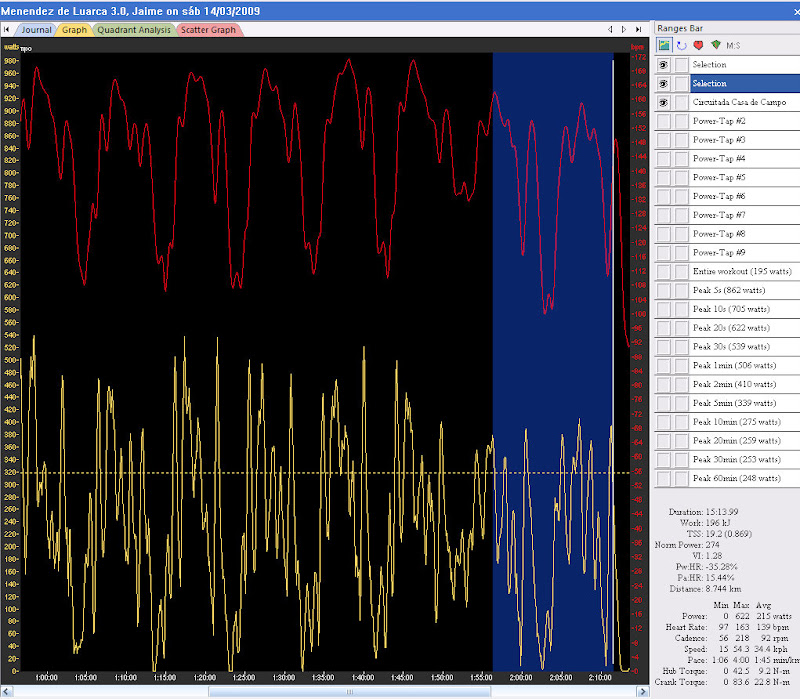The width and height of the screenshot is (800, 699).
Task: Click the next-tab arrow above the graph
Action: coord(623,30)
